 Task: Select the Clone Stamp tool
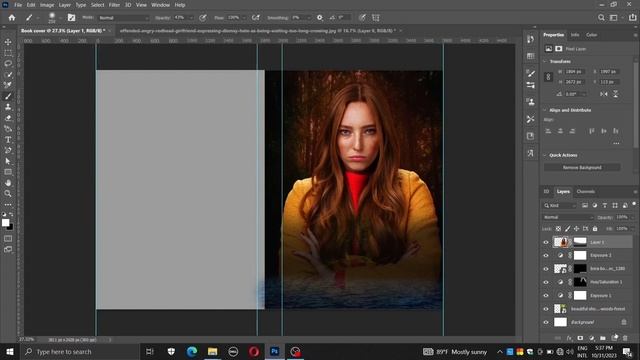pos(8,107)
